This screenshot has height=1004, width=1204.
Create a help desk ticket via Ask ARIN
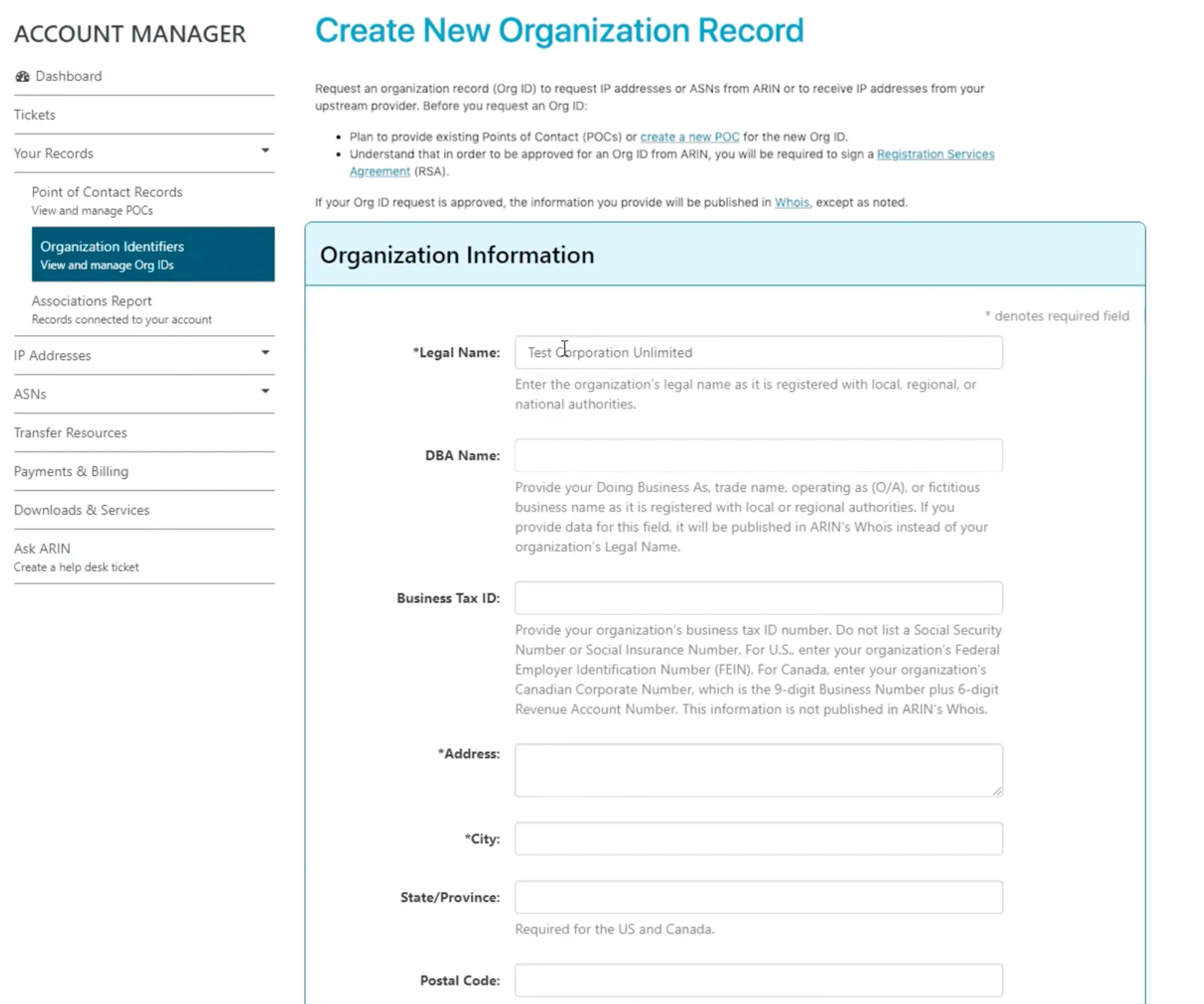pyautogui.click(x=42, y=548)
